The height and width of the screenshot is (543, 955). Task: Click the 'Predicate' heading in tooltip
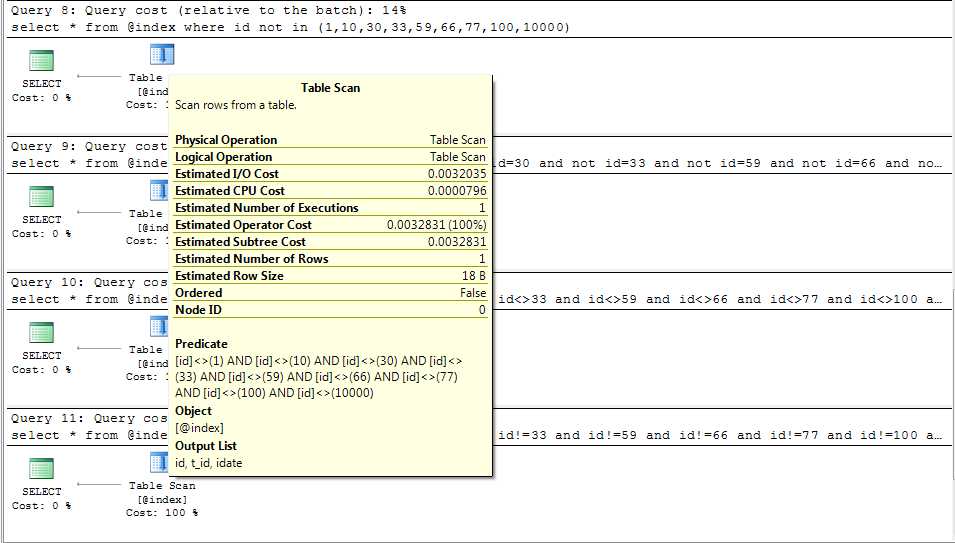point(201,344)
